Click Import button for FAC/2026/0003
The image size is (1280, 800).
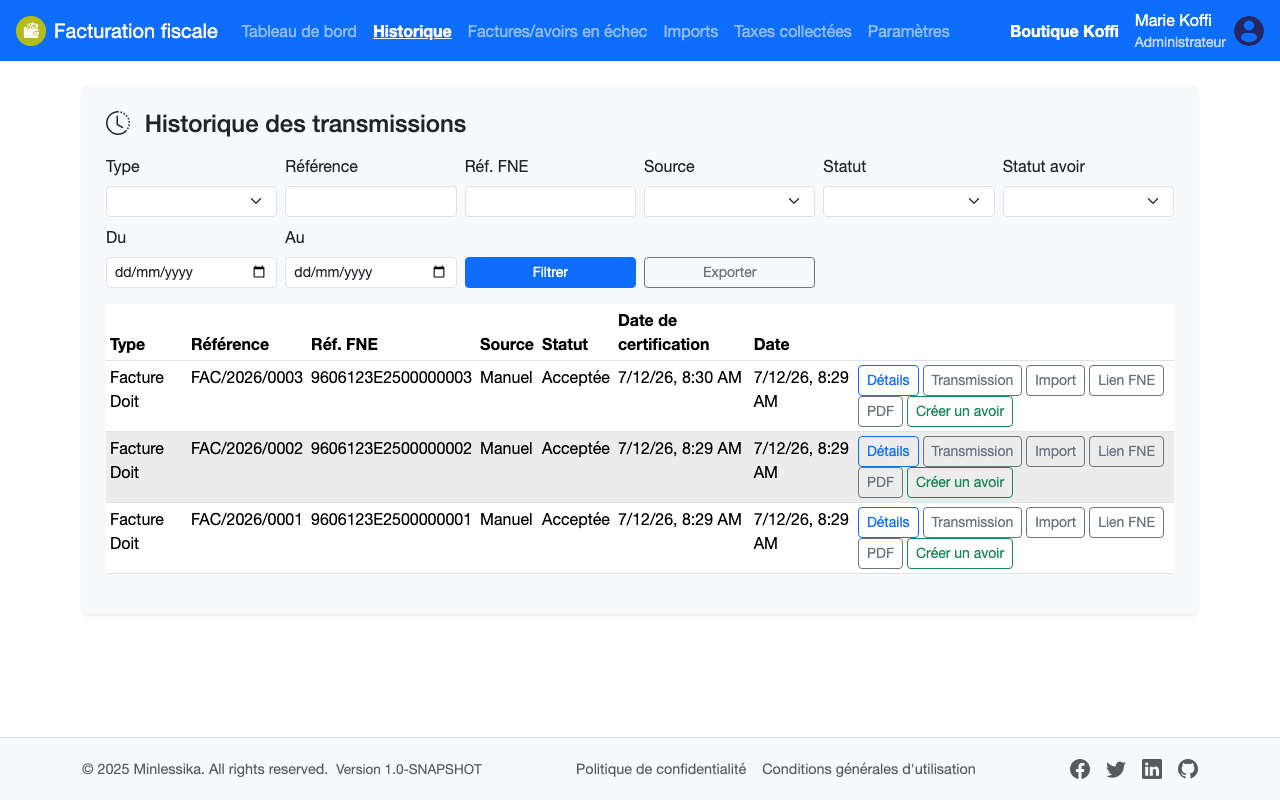click(1055, 380)
